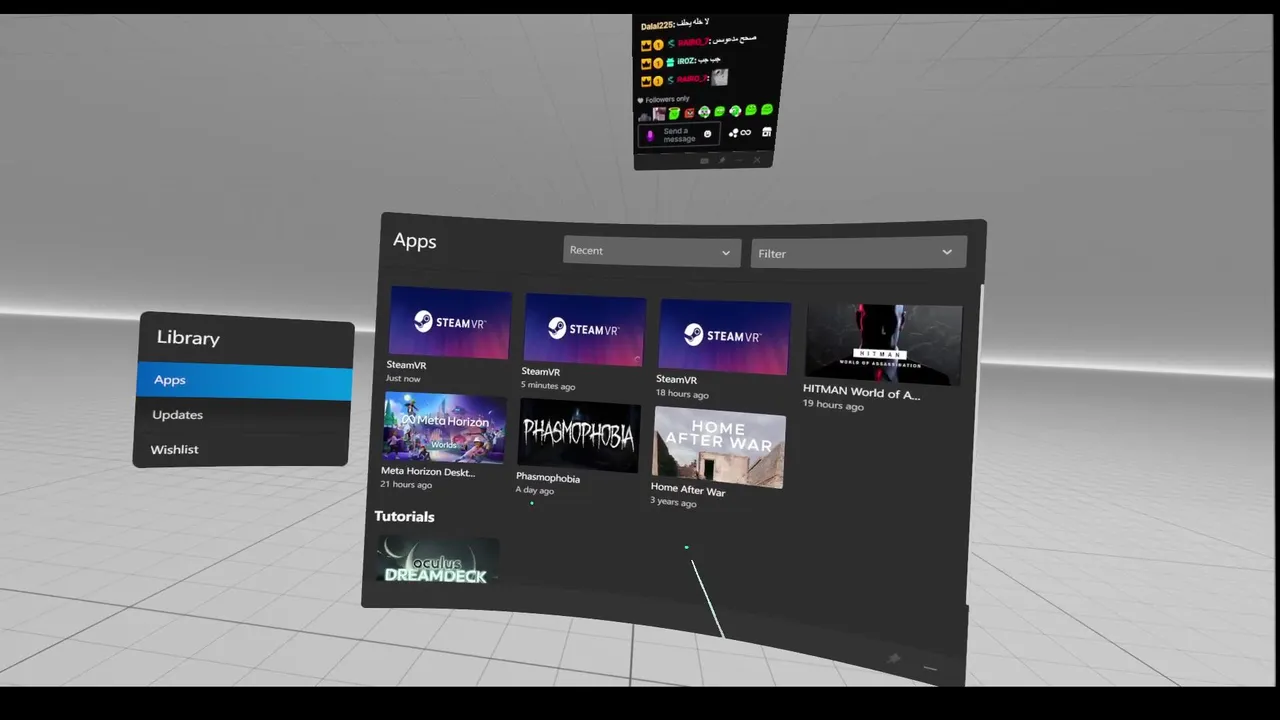Screen dimensions: 1280x720
Task: Click the Send a message field
Action: (x=679, y=135)
